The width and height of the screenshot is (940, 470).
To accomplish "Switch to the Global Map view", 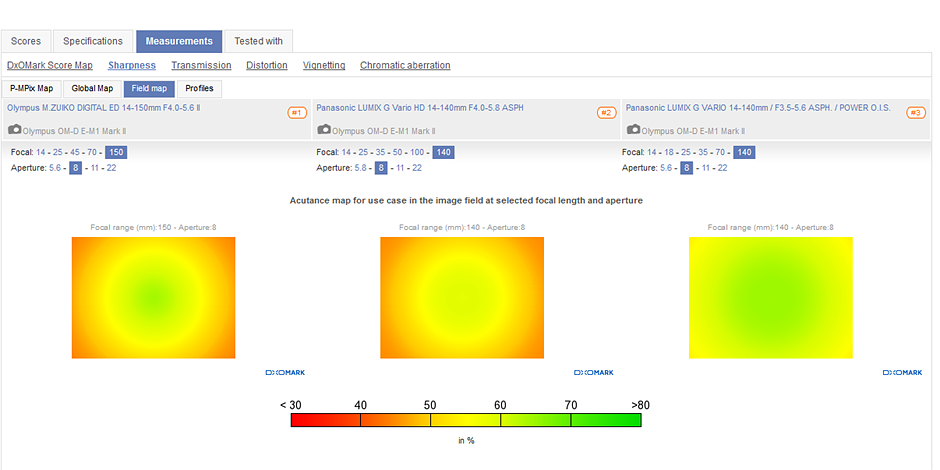I will 92,88.
